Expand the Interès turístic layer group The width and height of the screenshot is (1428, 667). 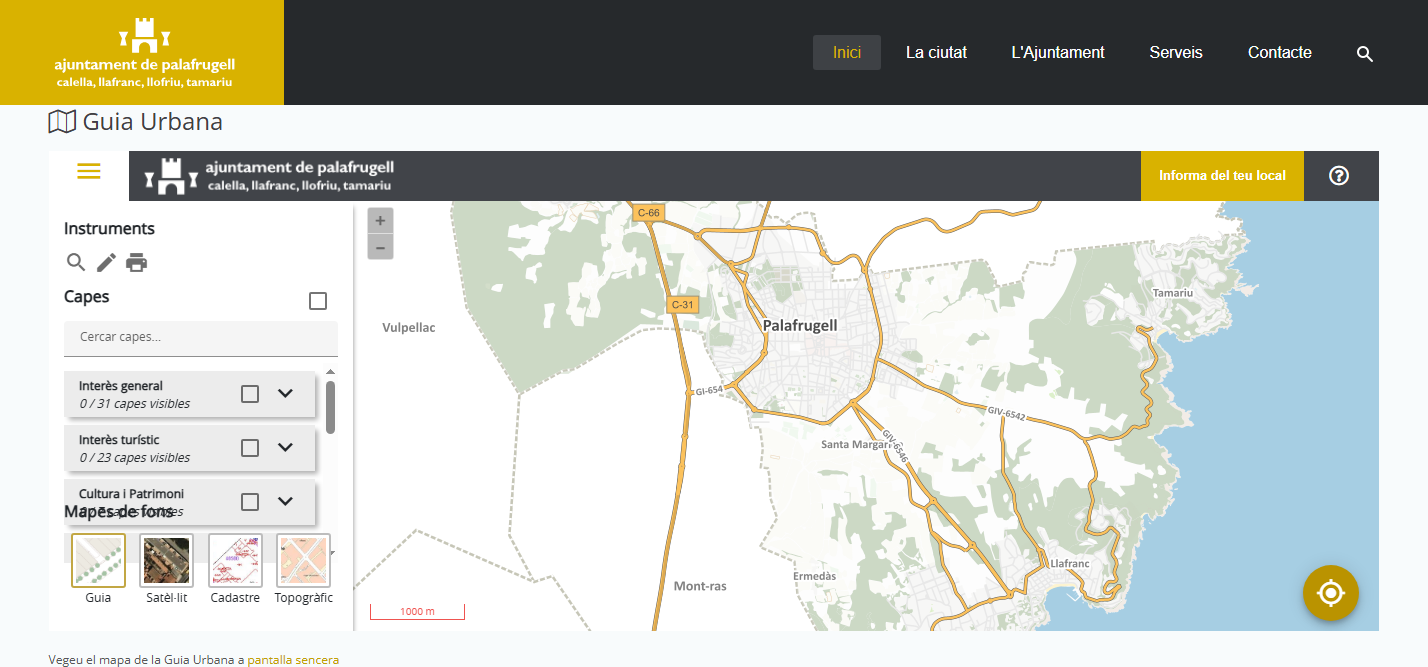pyautogui.click(x=285, y=448)
